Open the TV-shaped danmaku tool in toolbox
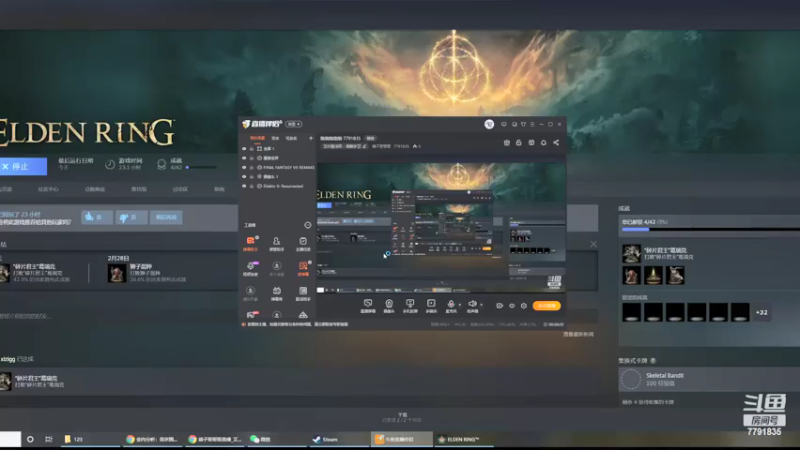 click(277, 293)
